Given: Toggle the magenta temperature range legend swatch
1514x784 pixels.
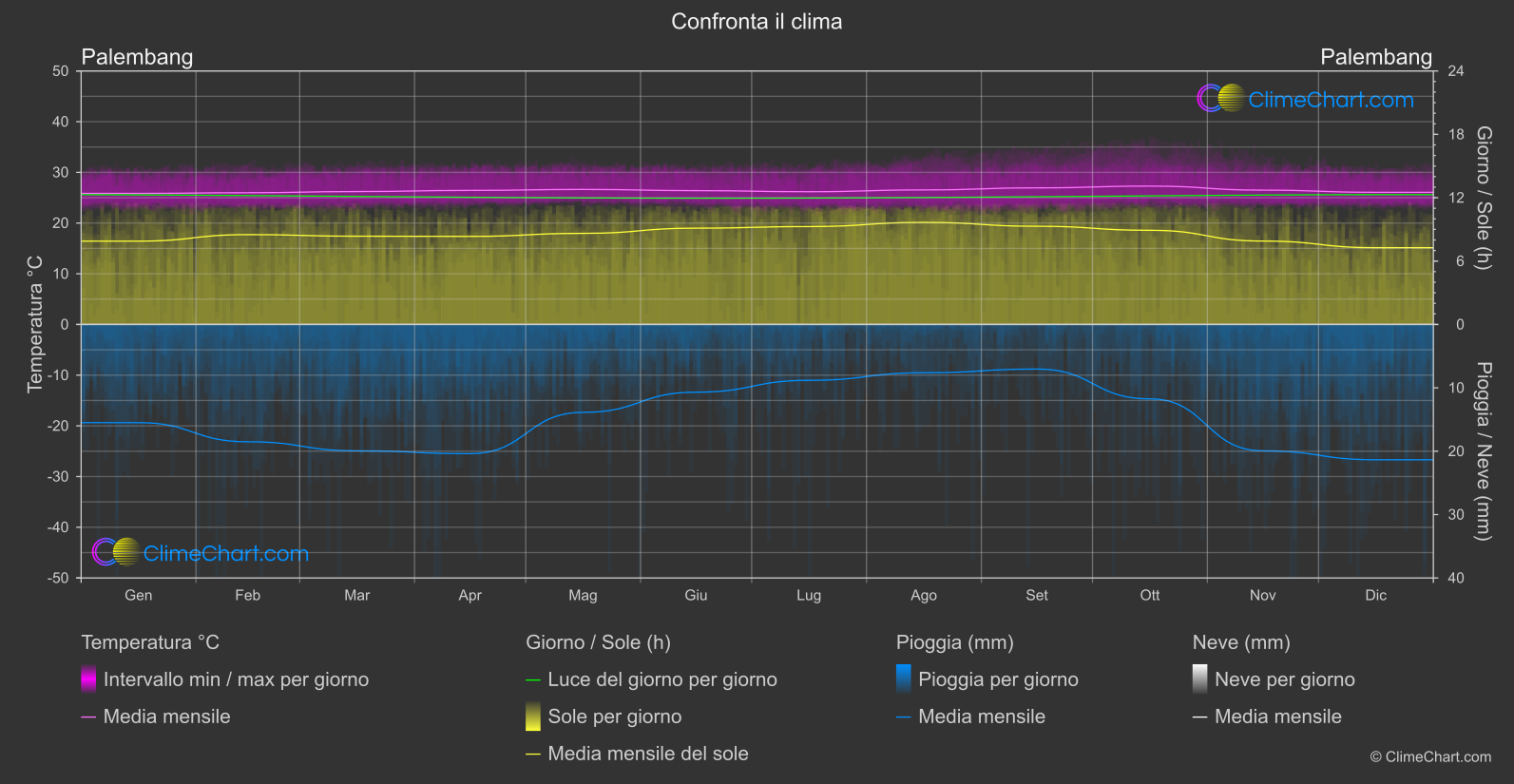Looking at the screenshot, I should pyautogui.click(x=88, y=679).
